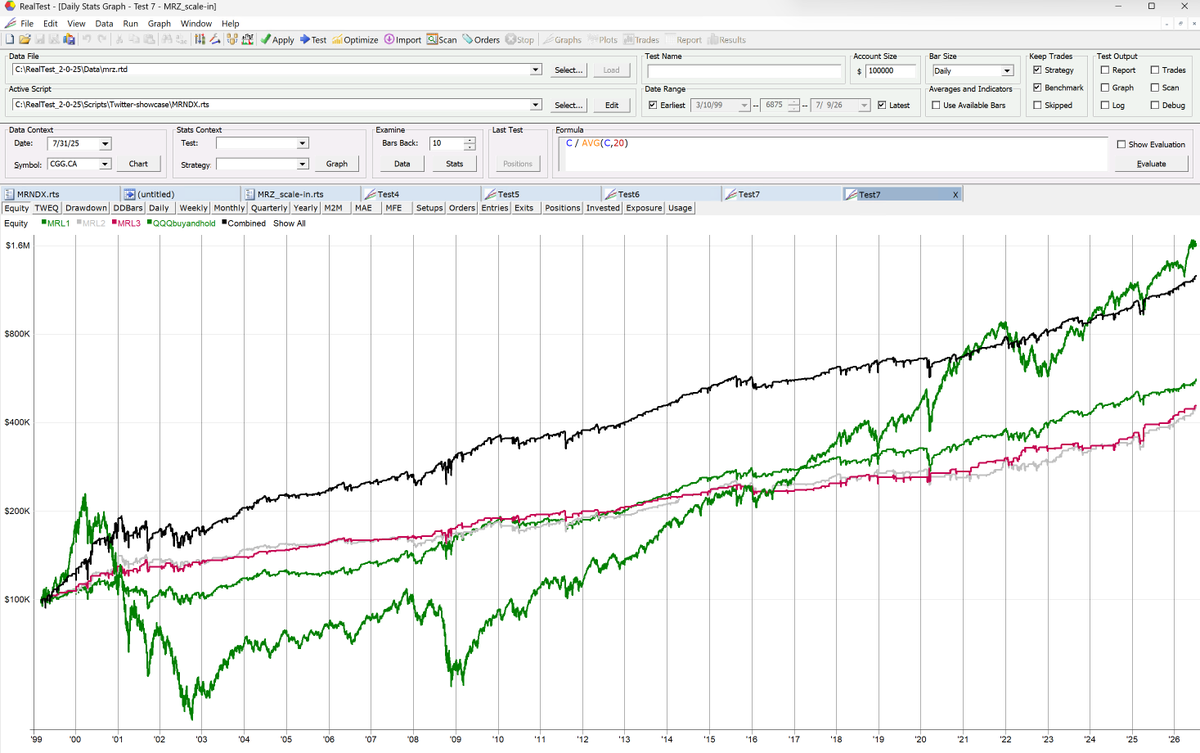Click the MRL1 green legend swatch
Viewport: 1200px width, 753px height.
point(43,223)
